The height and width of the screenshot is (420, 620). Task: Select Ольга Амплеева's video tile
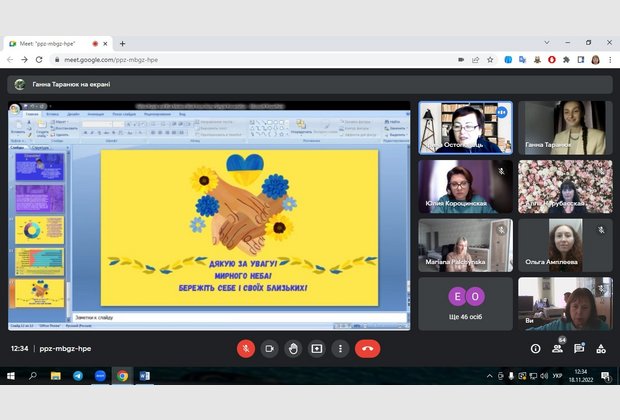pyautogui.click(x=564, y=245)
